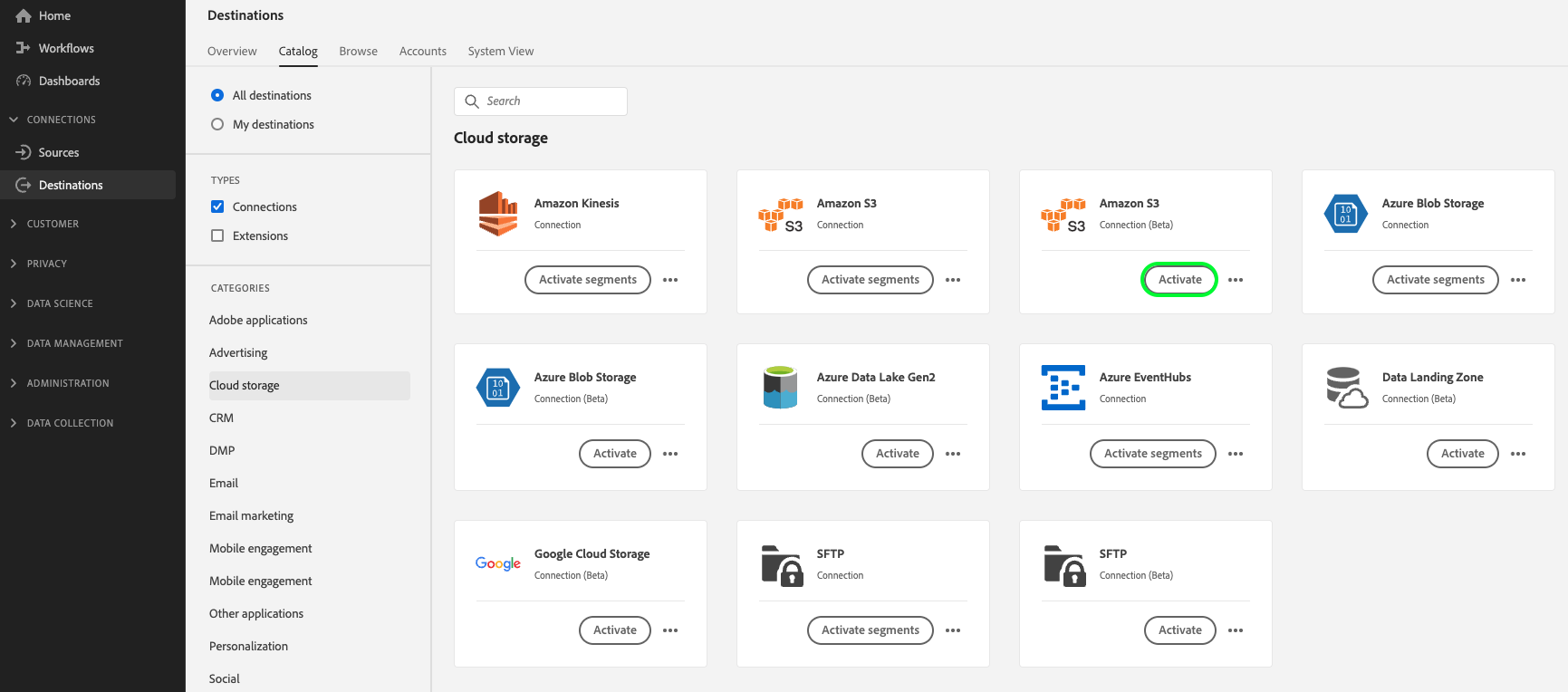The height and width of the screenshot is (692, 1568).
Task: Activate segments for Amazon Kinesis
Action: pyautogui.click(x=587, y=280)
